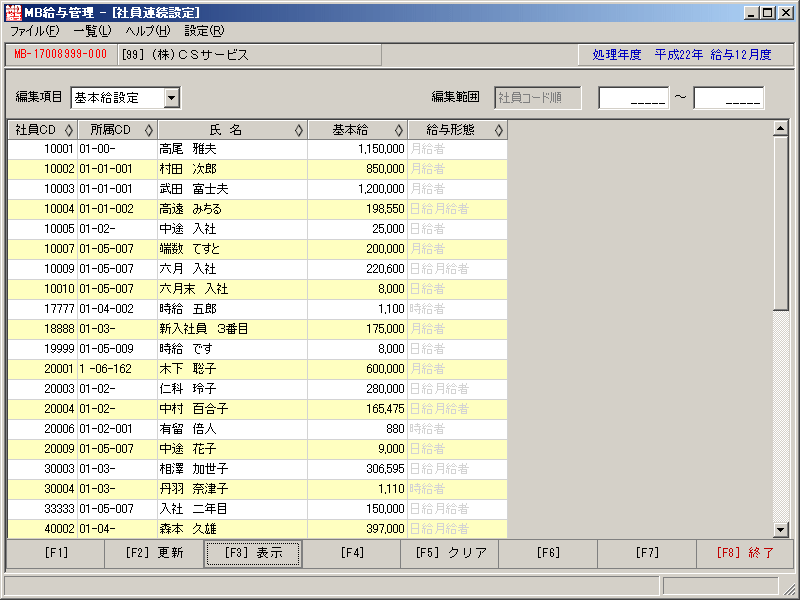
Task: Open the ヘルプ(H) menu
Action: coord(148,31)
